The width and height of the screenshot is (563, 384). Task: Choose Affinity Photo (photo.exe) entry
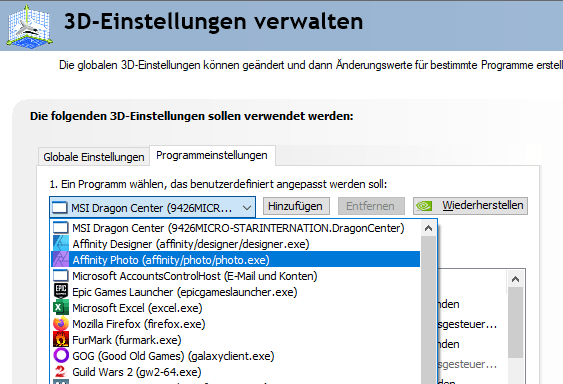tap(236, 259)
